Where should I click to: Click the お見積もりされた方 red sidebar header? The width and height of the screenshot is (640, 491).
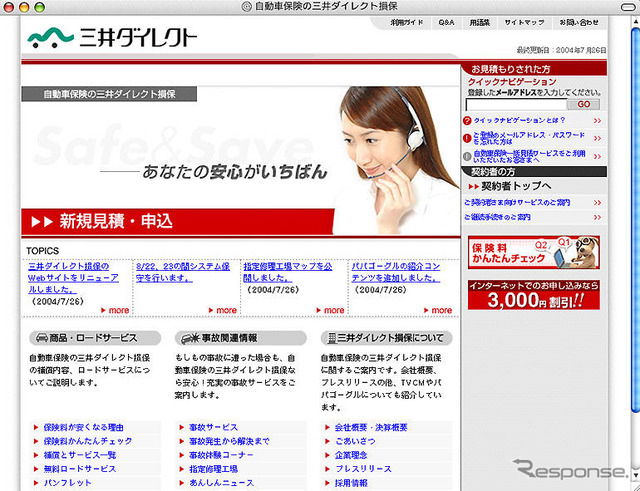click(534, 69)
